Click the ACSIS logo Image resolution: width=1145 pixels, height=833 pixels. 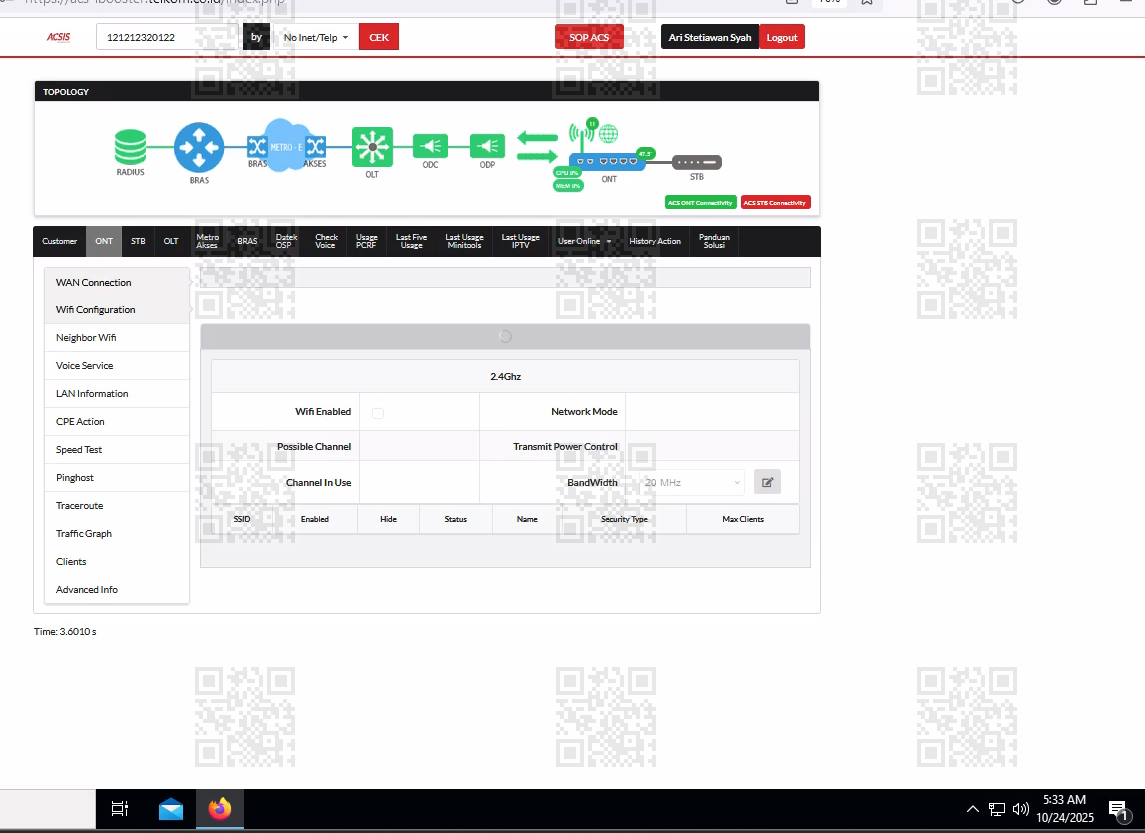click(58, 37)
